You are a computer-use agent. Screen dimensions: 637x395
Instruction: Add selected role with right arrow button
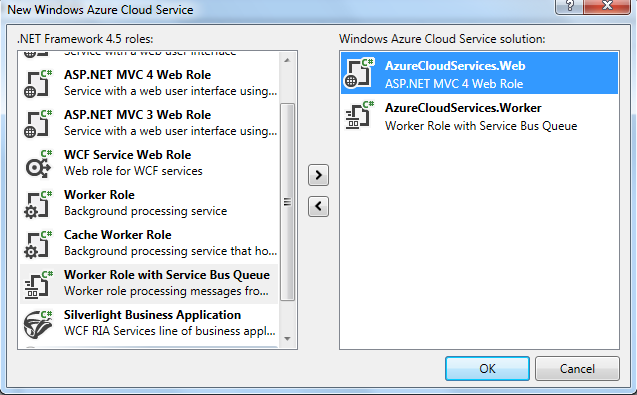click(x=318, y=175)
